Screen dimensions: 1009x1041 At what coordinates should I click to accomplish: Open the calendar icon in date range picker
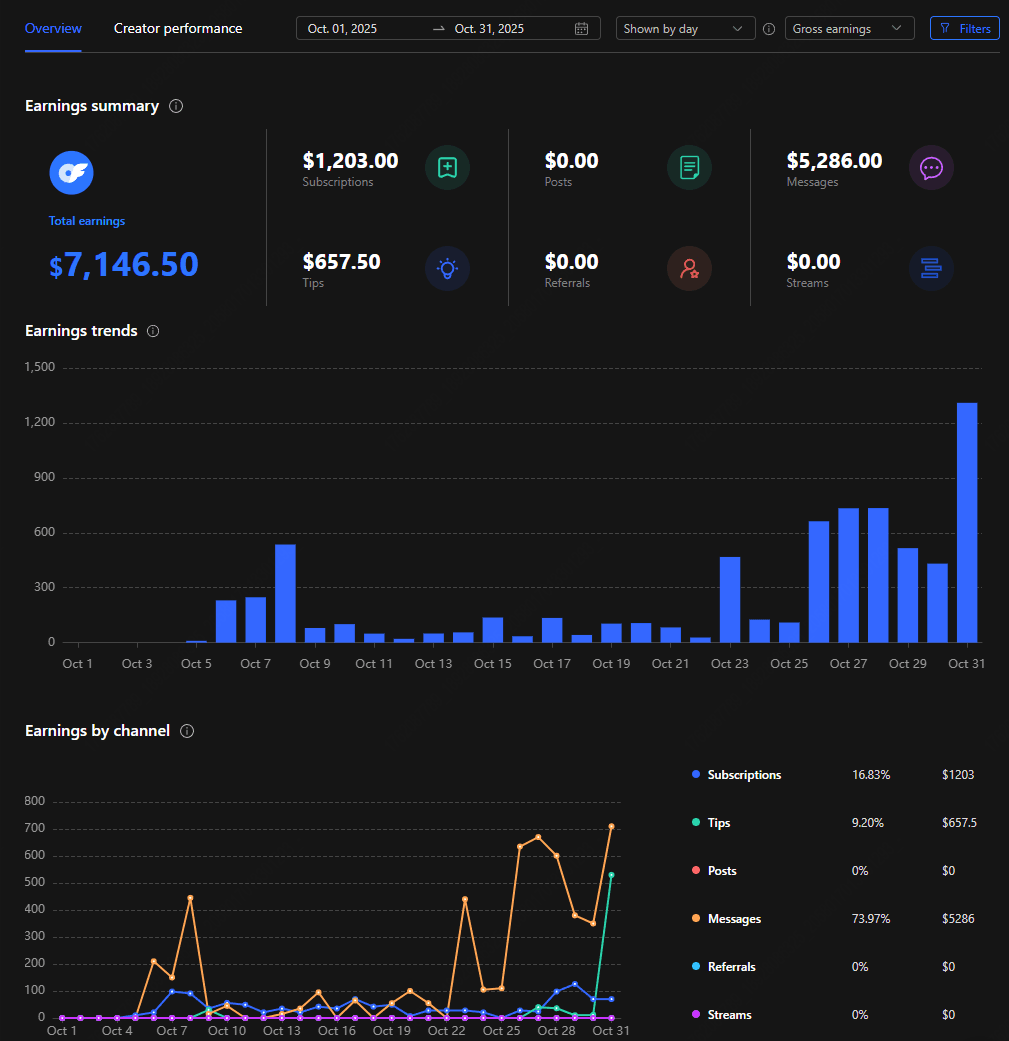tap(581, 28)
